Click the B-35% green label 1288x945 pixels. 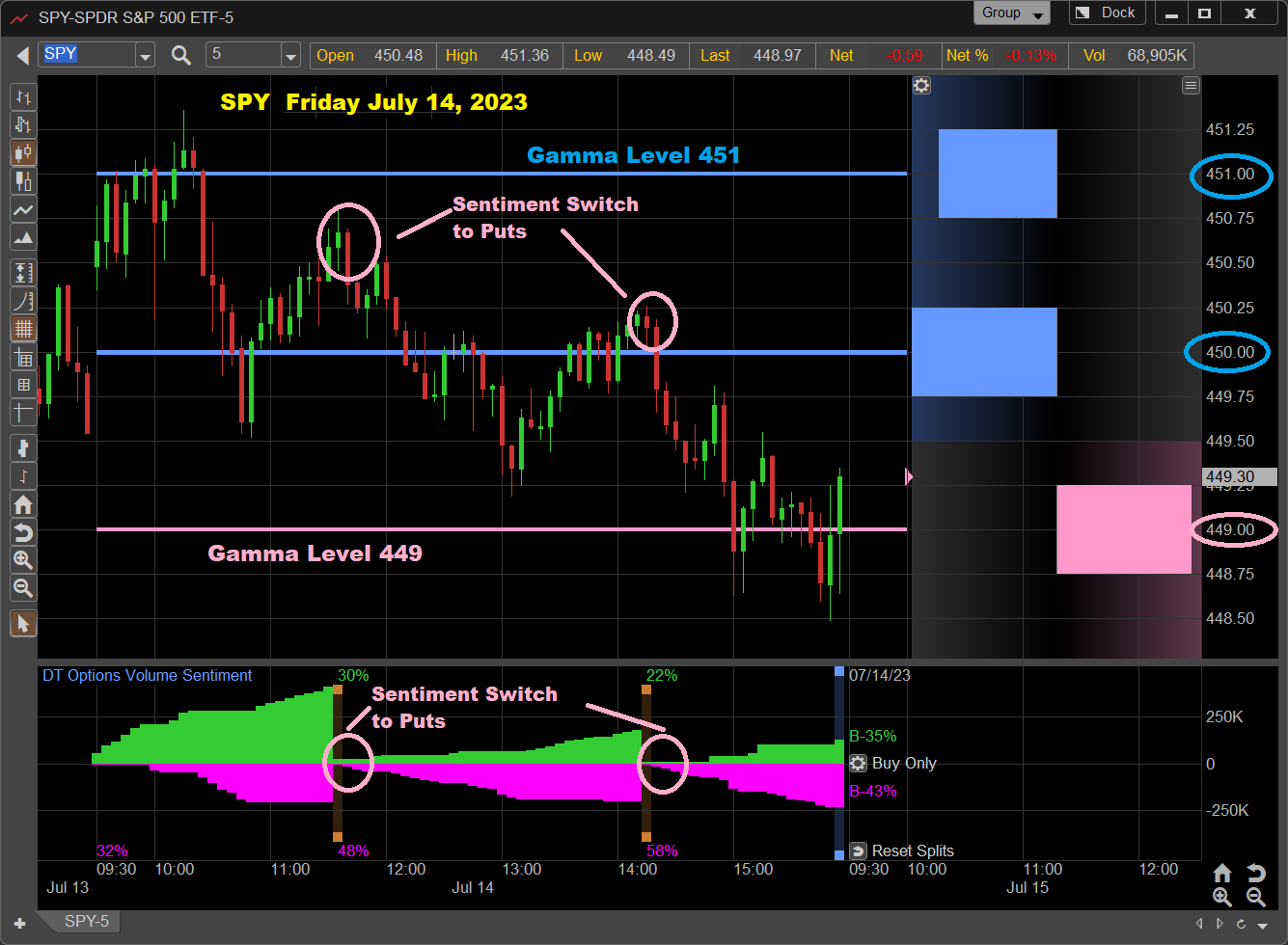click(x=873, y=737)
